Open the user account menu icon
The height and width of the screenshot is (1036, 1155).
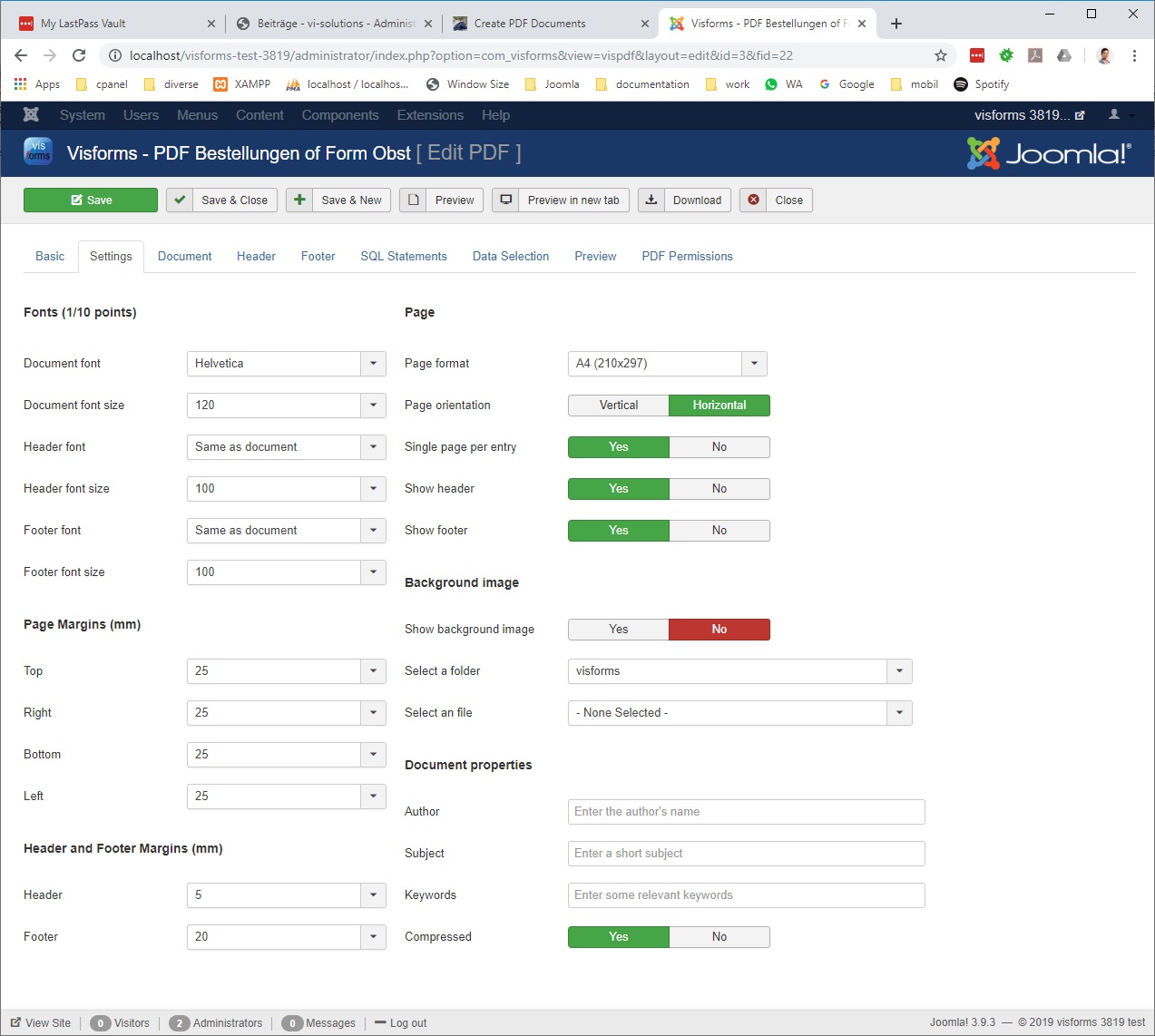1115,115
